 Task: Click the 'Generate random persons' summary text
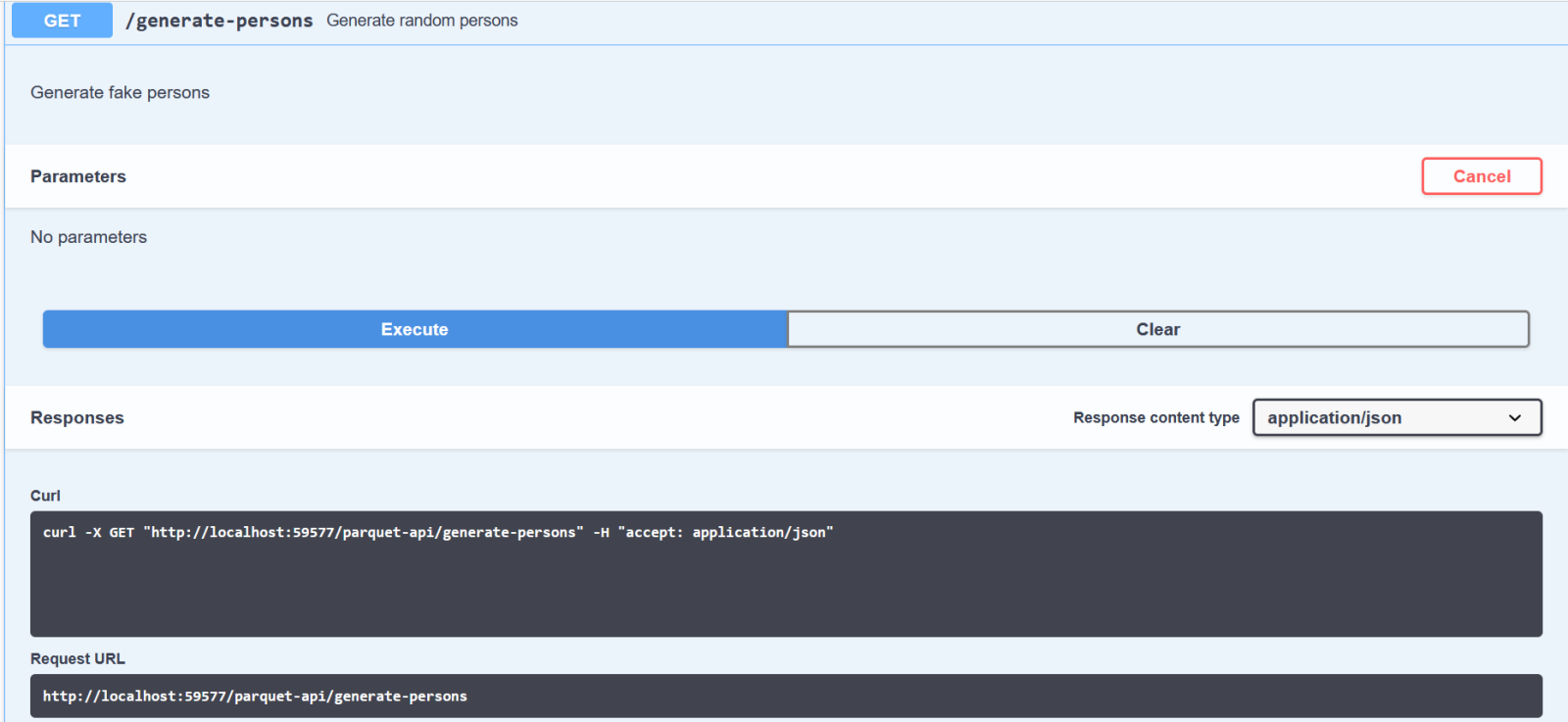(x=421, y=21)
